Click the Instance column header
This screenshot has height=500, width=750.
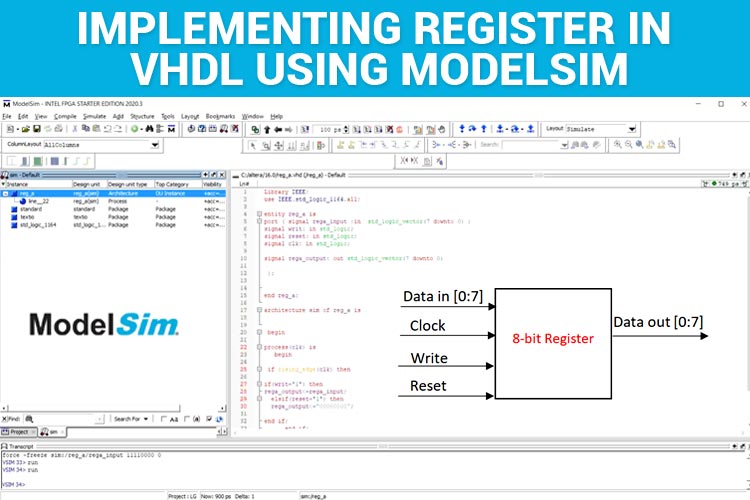point(36,184)
